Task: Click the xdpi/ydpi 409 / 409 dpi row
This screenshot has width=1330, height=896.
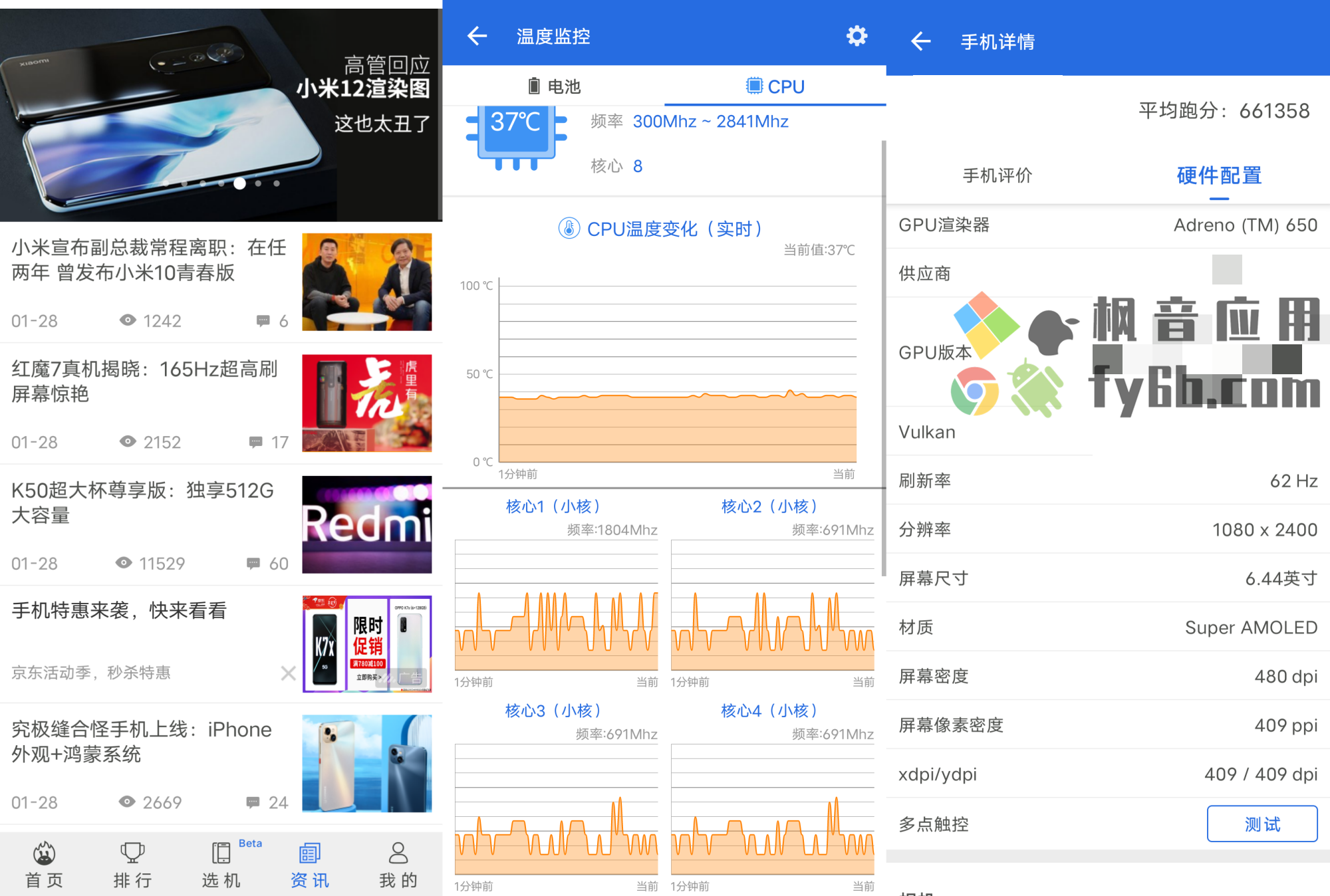Action: tap(1108, 774)
